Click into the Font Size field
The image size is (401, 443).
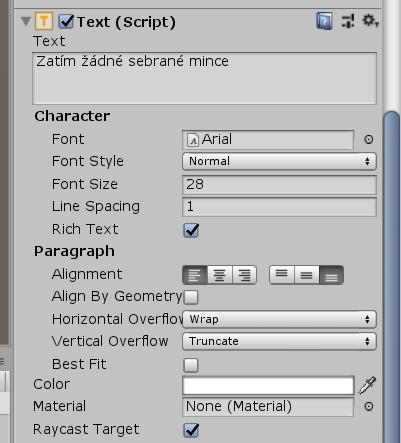pos(279,184)
